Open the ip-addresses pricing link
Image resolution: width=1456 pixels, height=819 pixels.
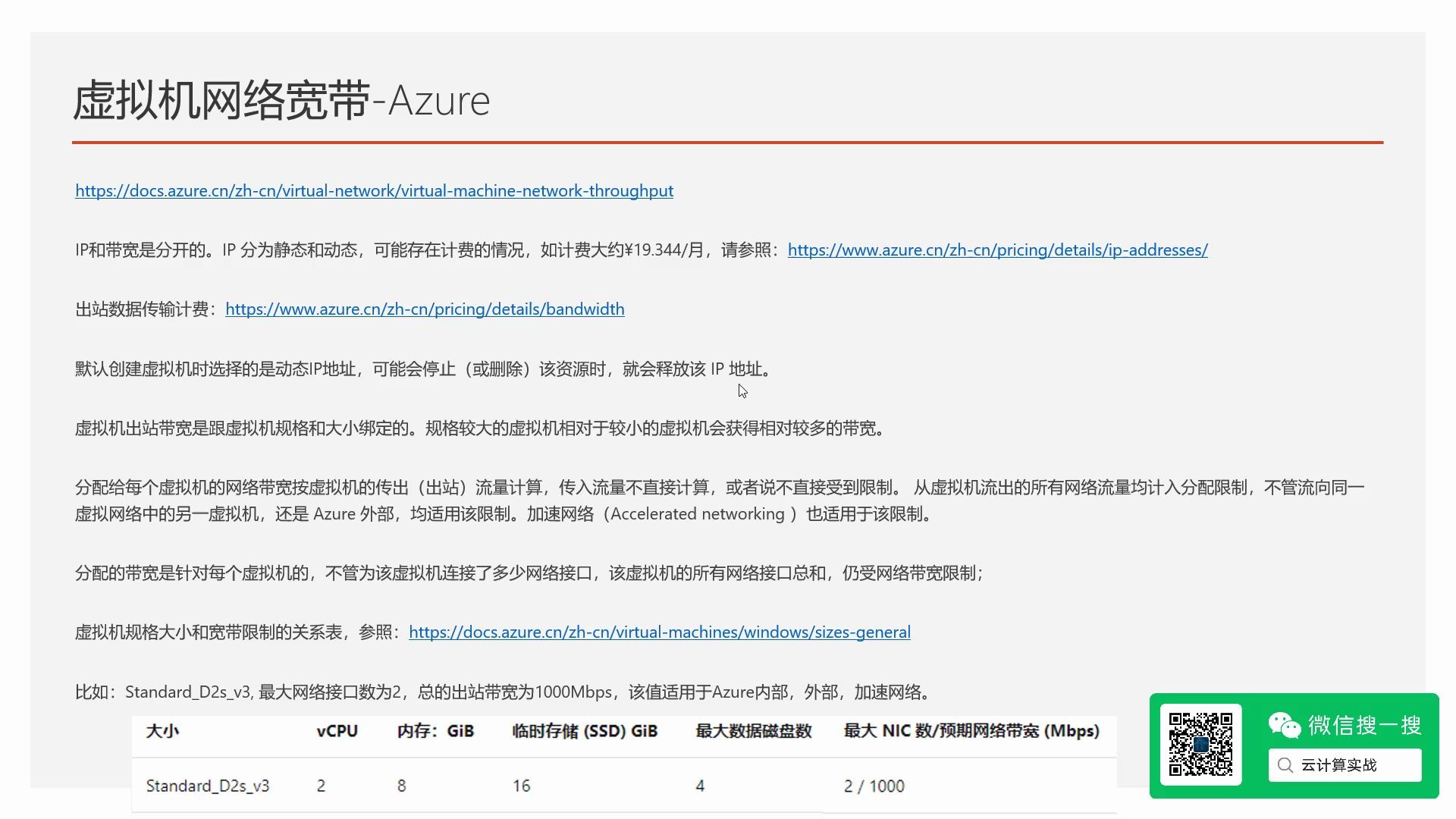997,250
